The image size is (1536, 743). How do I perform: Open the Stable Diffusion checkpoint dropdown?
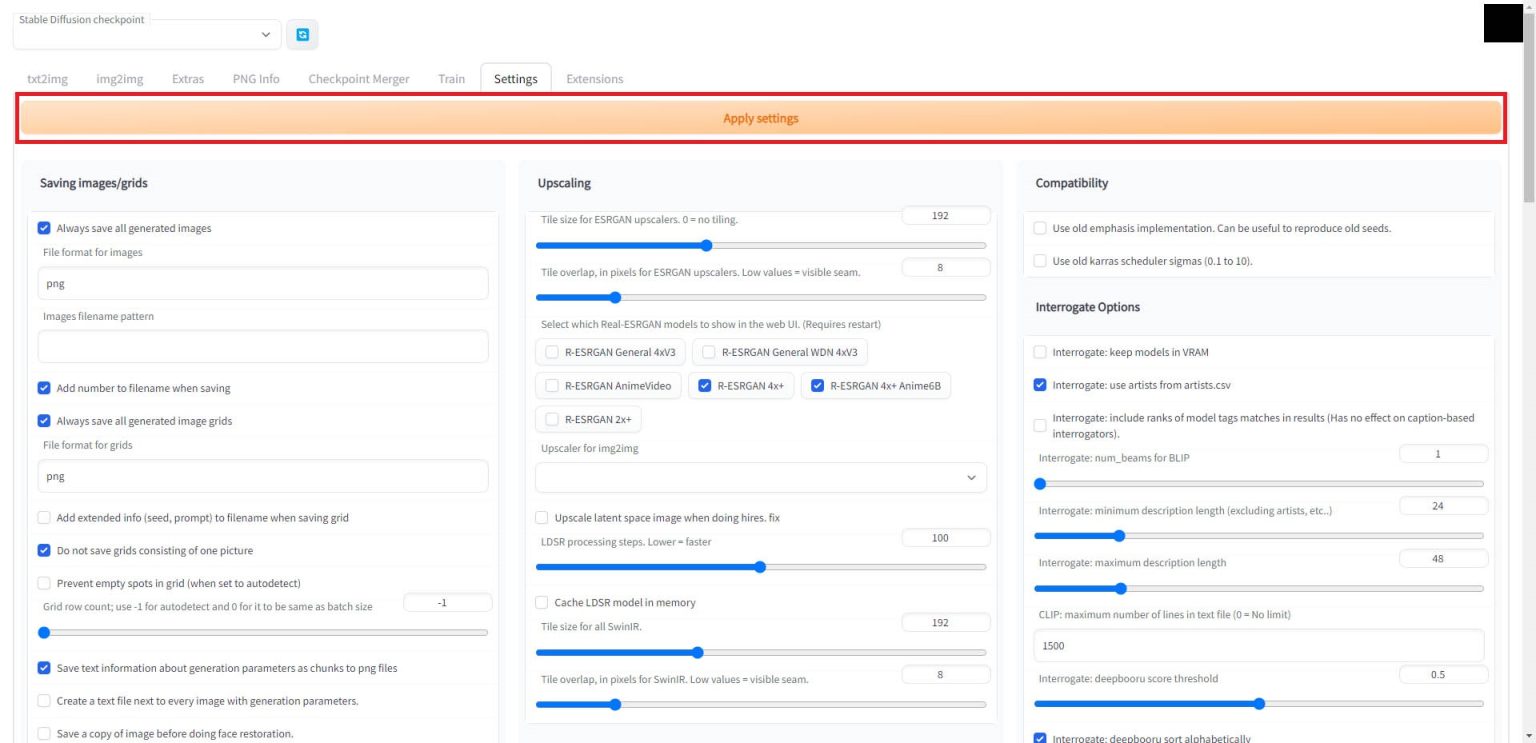click(148, 35)
